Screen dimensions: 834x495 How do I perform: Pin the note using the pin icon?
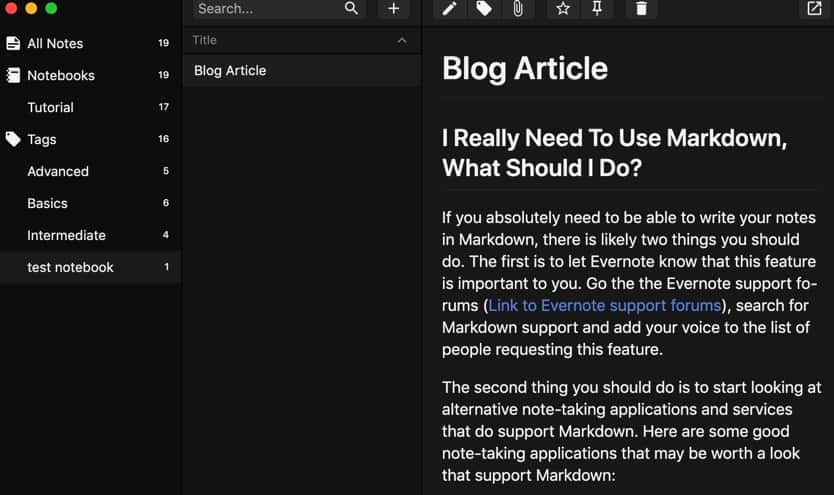click(597, 9)
